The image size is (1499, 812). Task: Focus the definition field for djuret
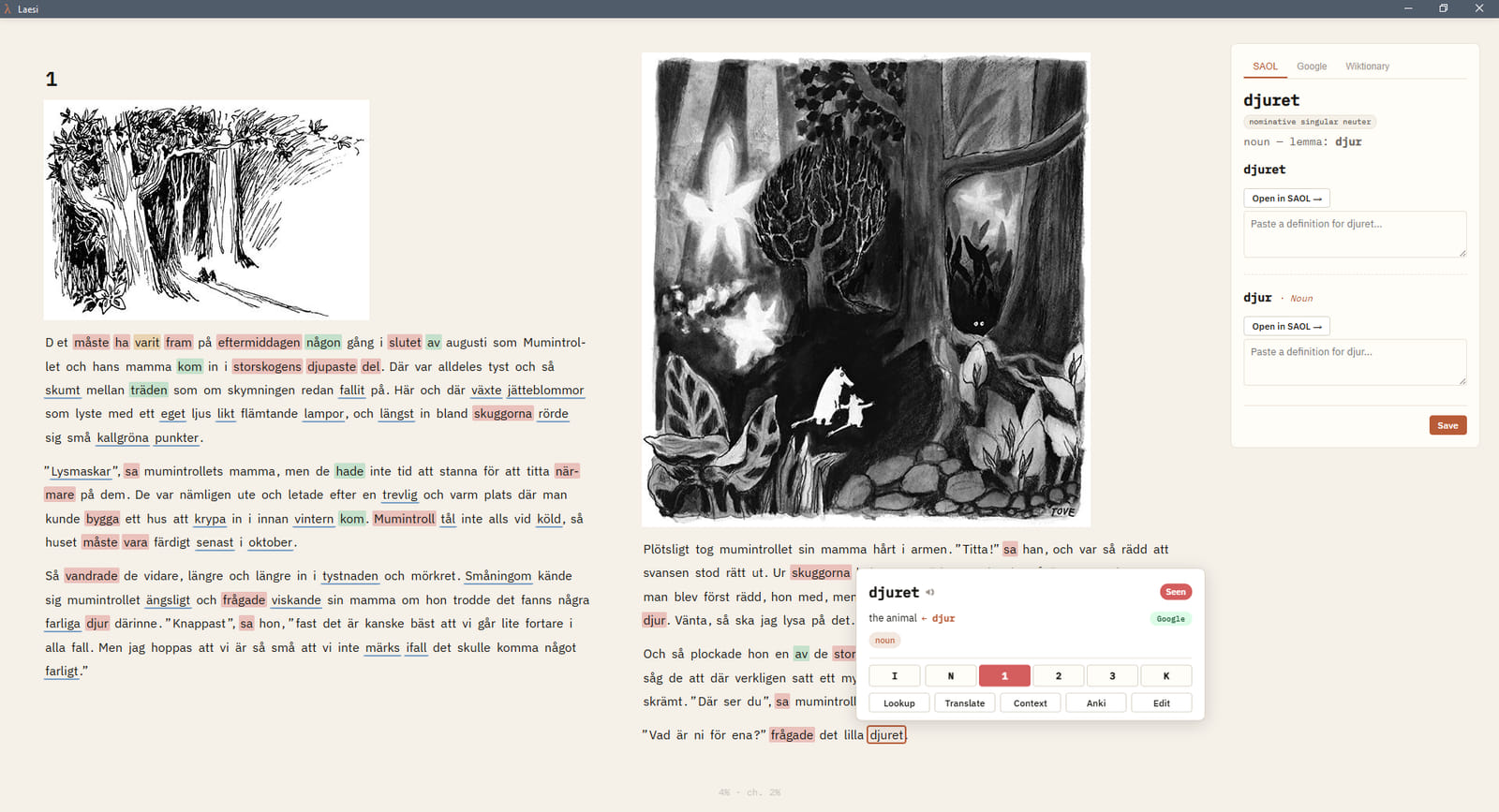tap(1355, 234)
